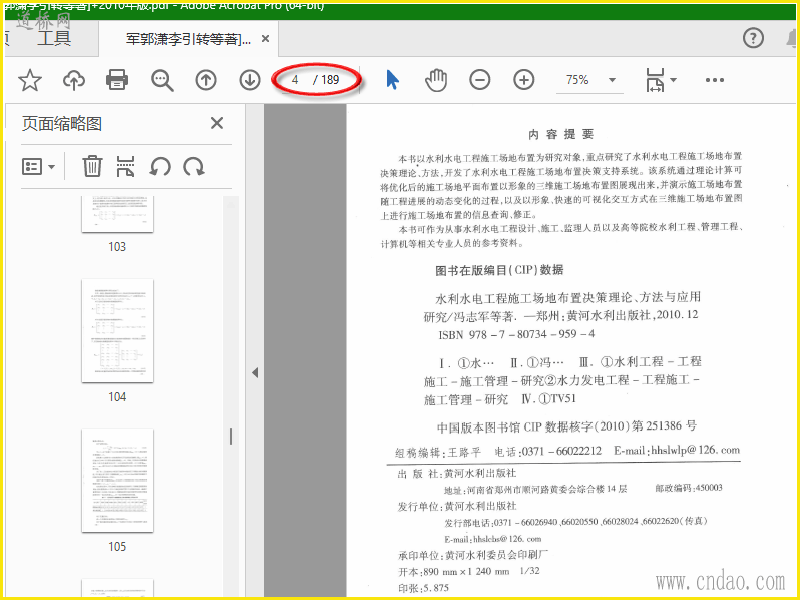Select page 105 thumbnail
This screenshot has width=800, height=600.
(x=117, y=481)
